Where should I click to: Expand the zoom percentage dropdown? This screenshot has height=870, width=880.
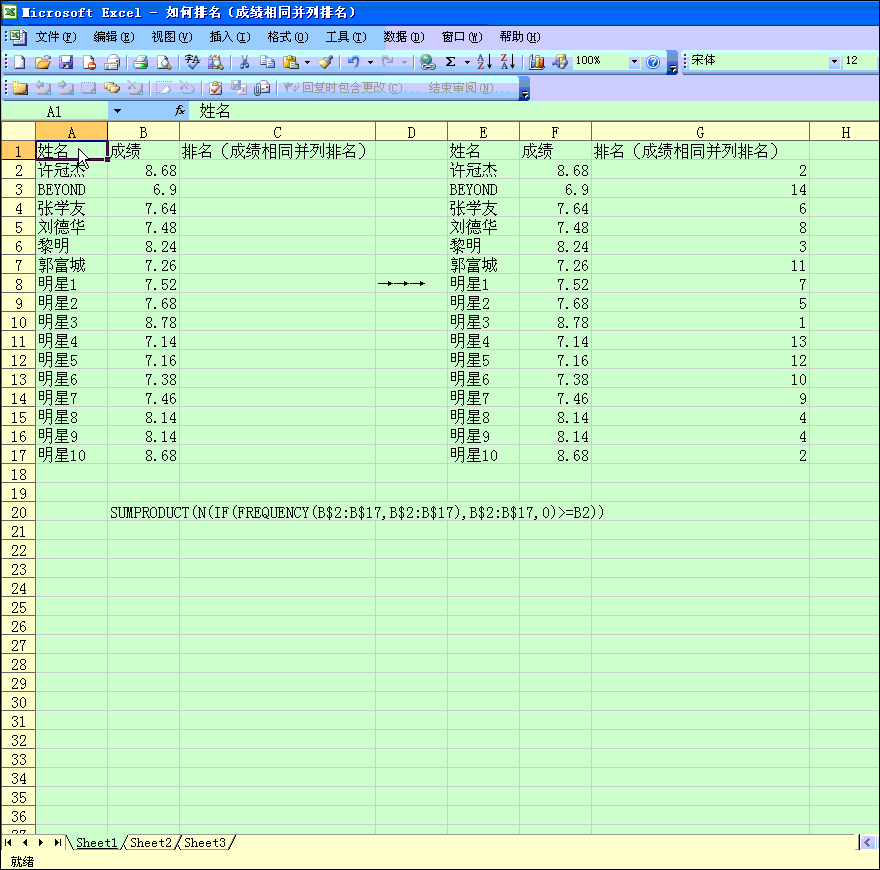(634, 62)
